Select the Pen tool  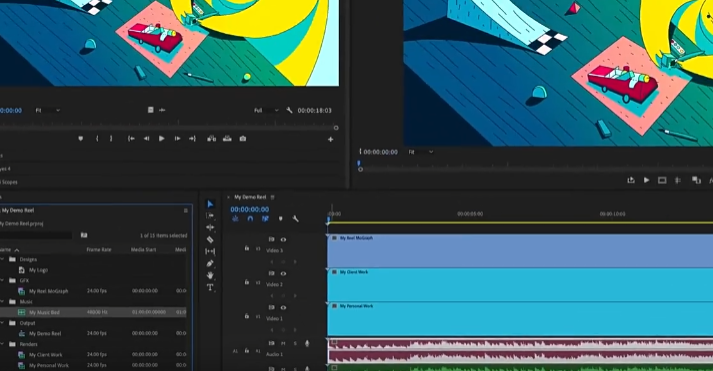pos(210,263)
